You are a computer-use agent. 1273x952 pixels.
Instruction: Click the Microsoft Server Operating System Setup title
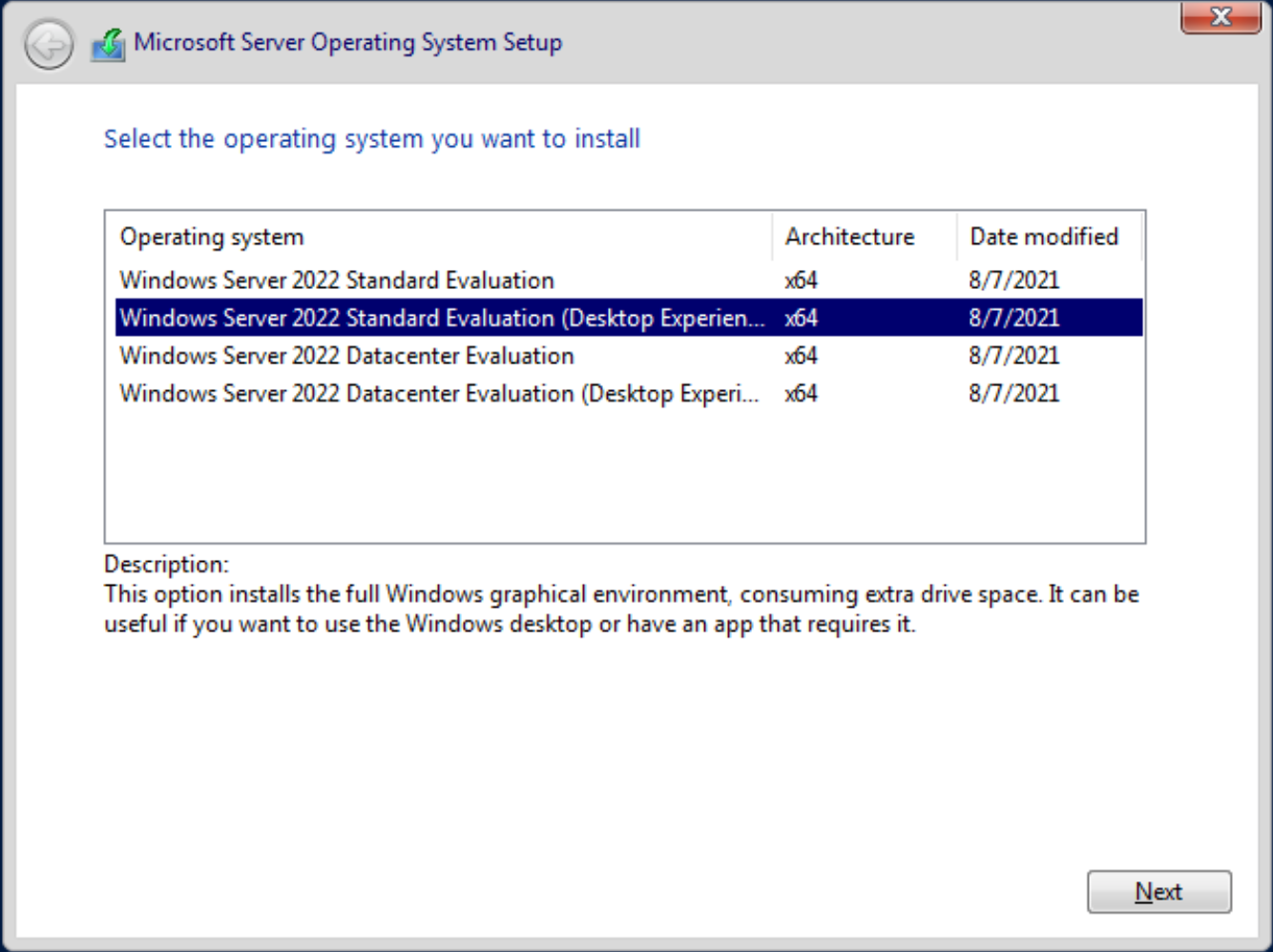(347, 43)
